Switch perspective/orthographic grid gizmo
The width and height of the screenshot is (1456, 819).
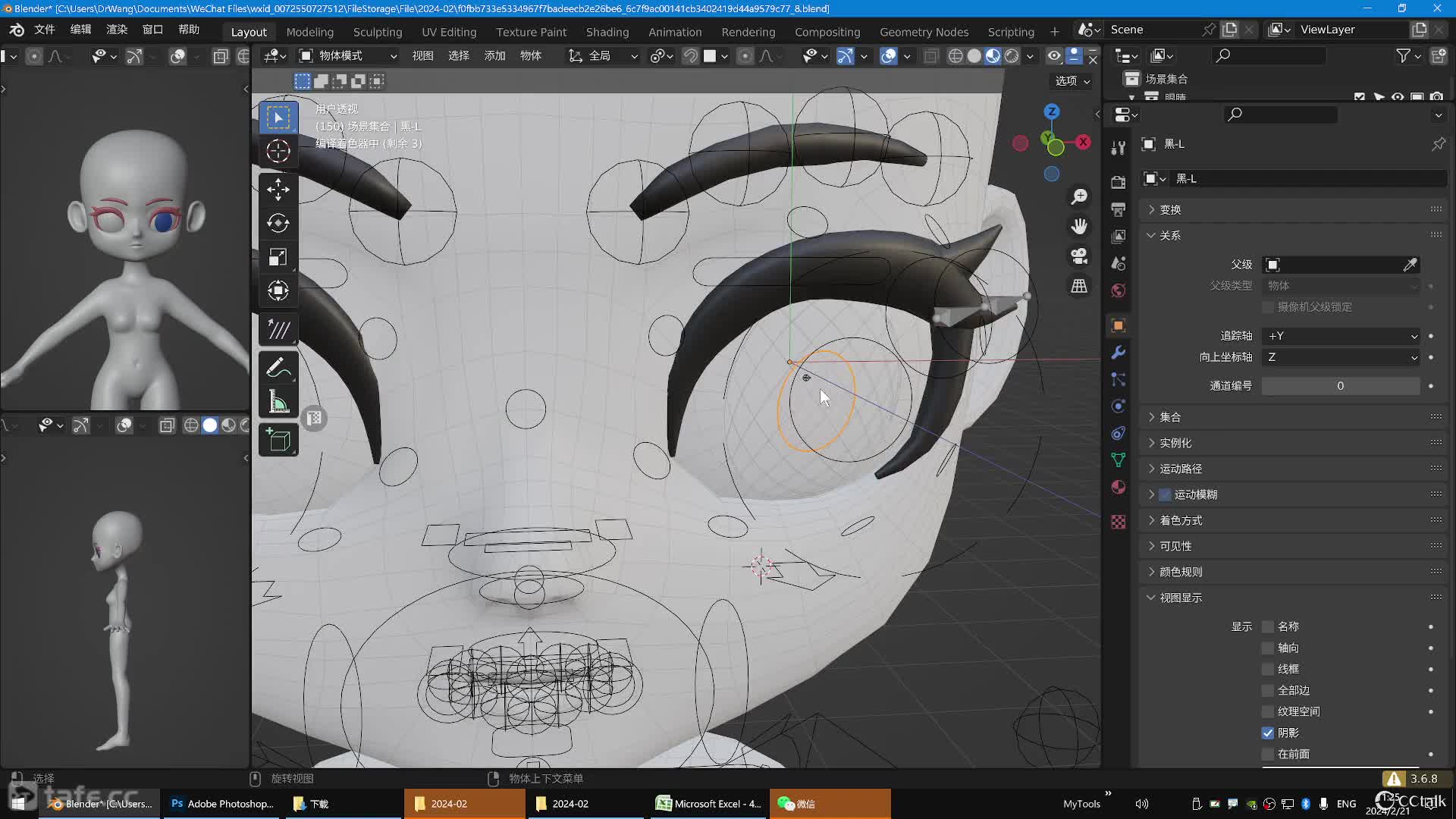(x=1078, y=286)
